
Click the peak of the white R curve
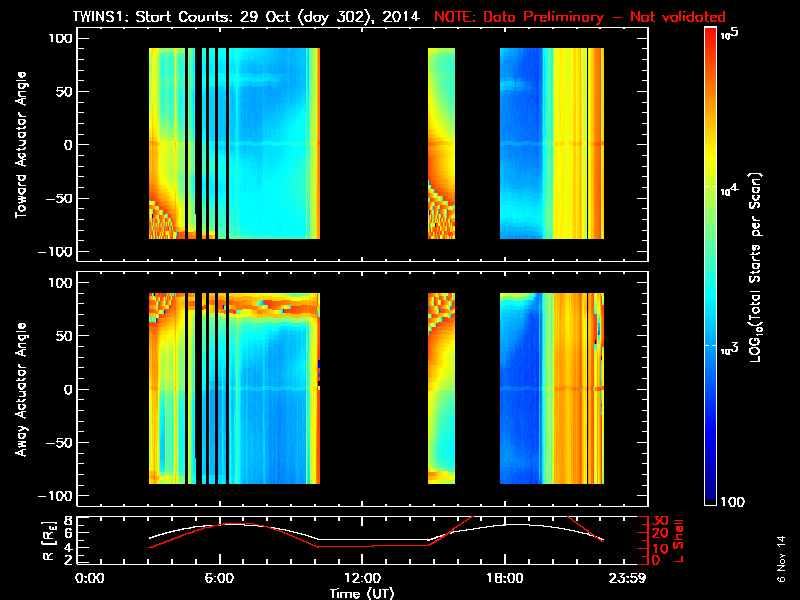click(x=228, y=523)
